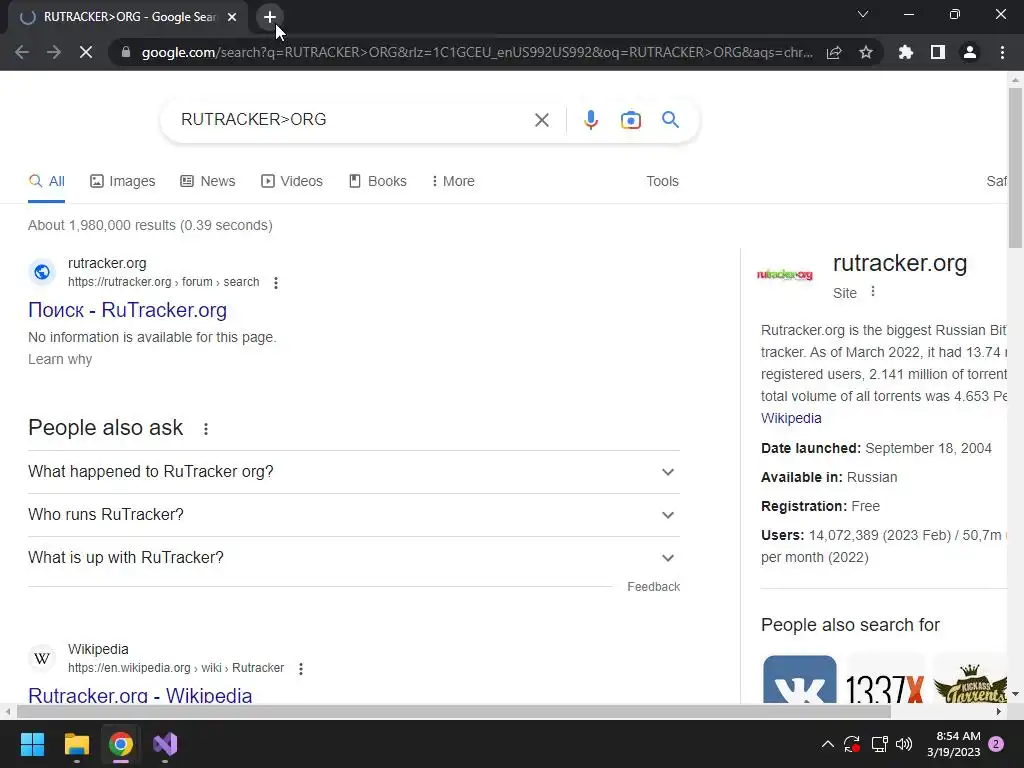Viewport: 1024px width, 768px height.
Task: Open Chrome three-dot menu
Action: 1002,52
